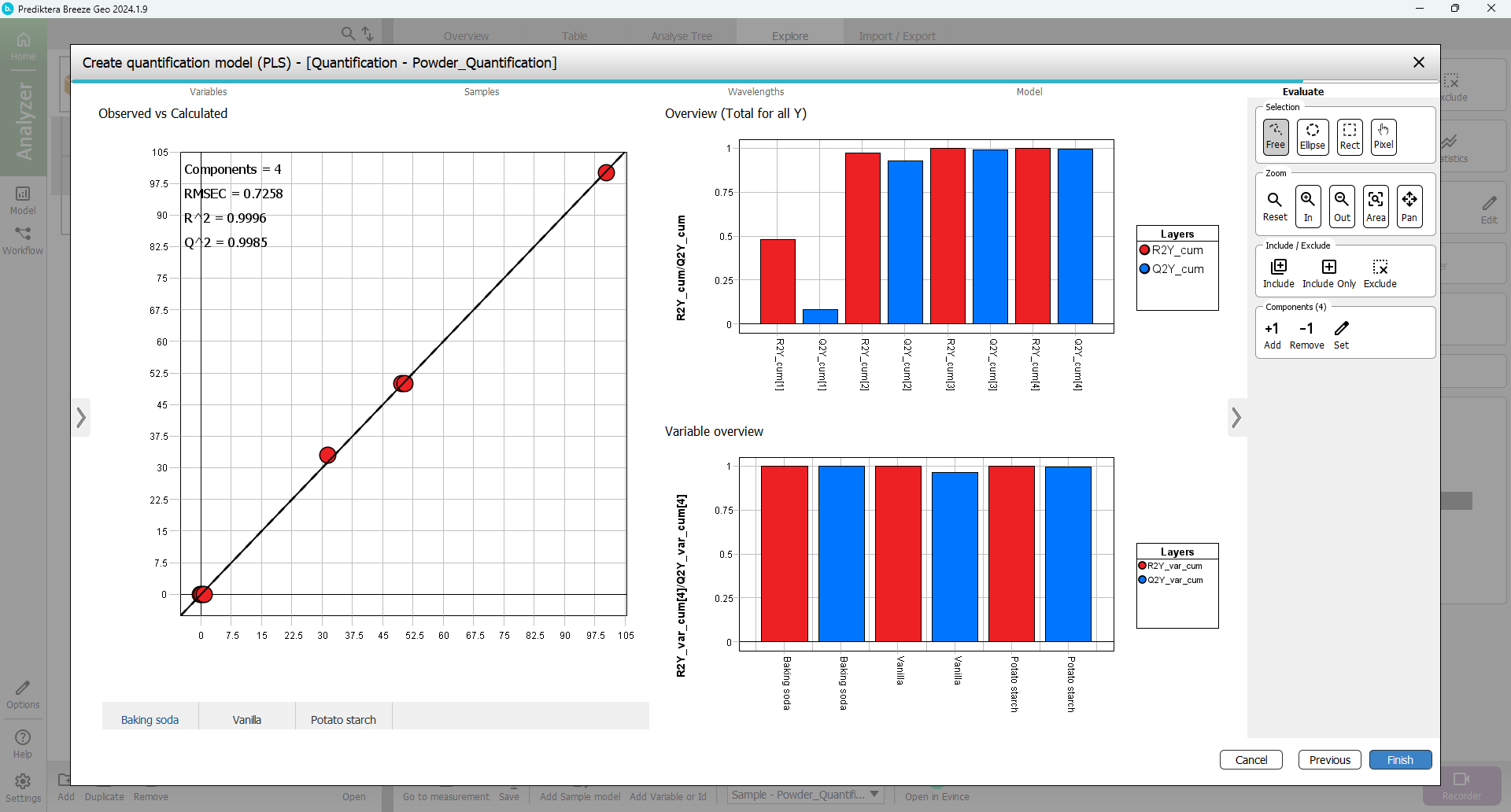
Task: Activate the Rect selection tool
Action: coord(1350,137)
